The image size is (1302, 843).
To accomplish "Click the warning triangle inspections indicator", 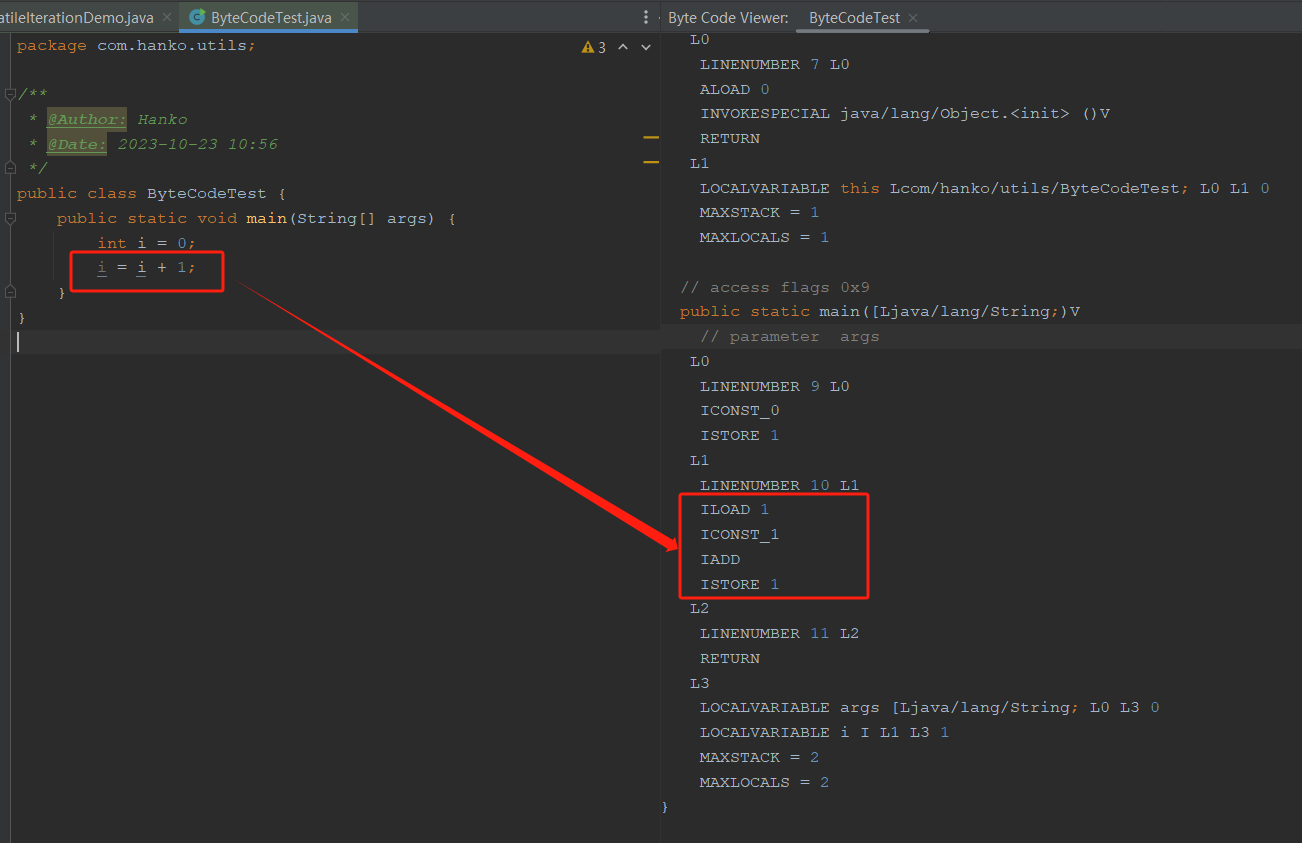I will 589,46.
